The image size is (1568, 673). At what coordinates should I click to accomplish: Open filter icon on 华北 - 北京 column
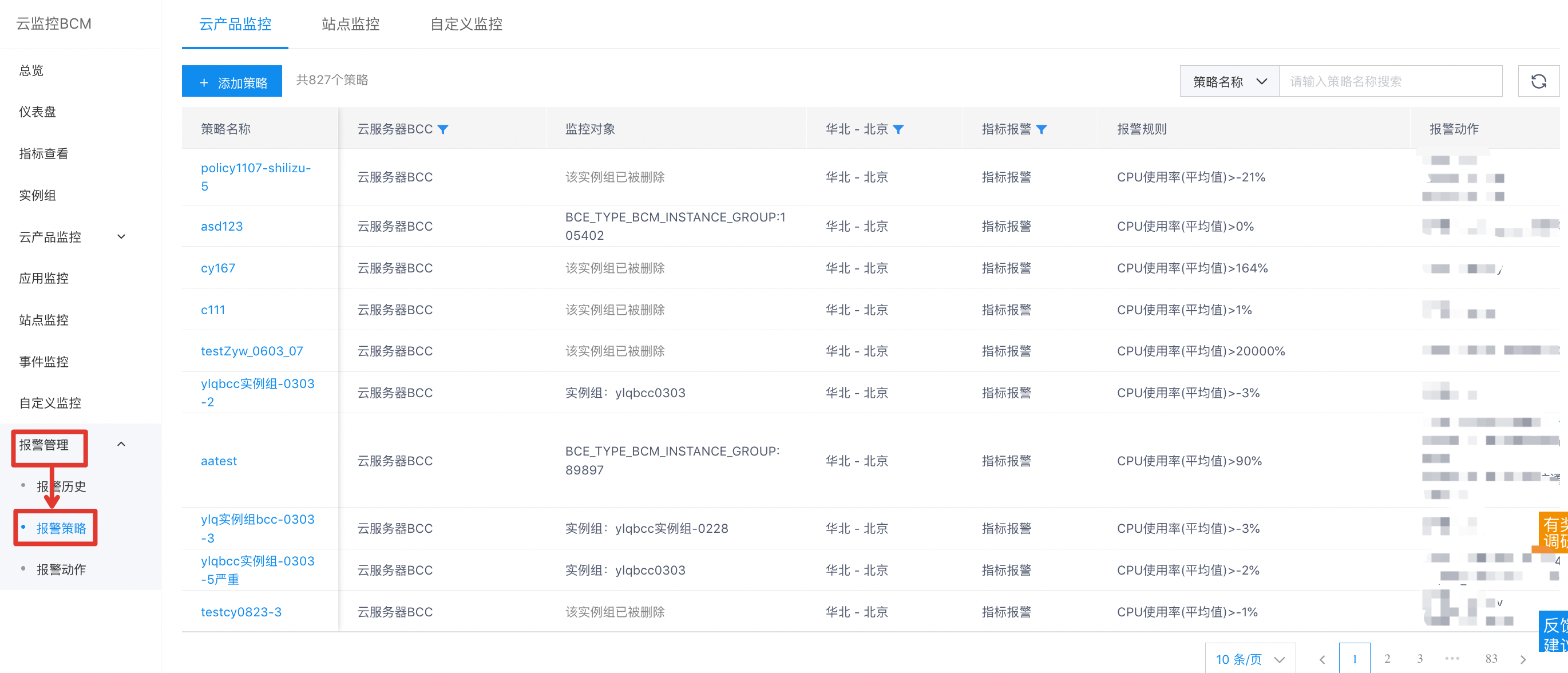coord(898,129)
